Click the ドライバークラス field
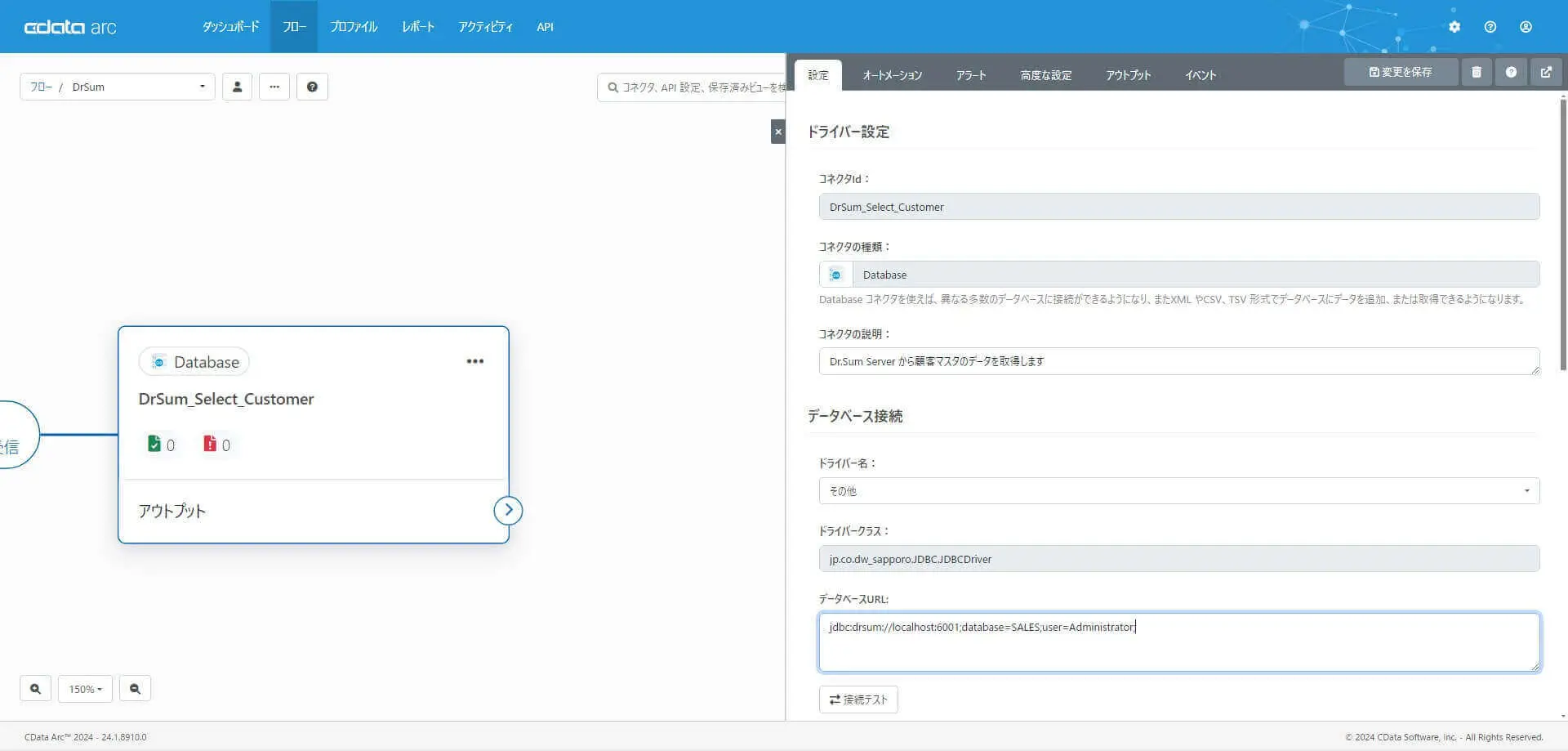Viewport: 1568px width, 751px height. pyautogui.click(x=1179, y=559)
